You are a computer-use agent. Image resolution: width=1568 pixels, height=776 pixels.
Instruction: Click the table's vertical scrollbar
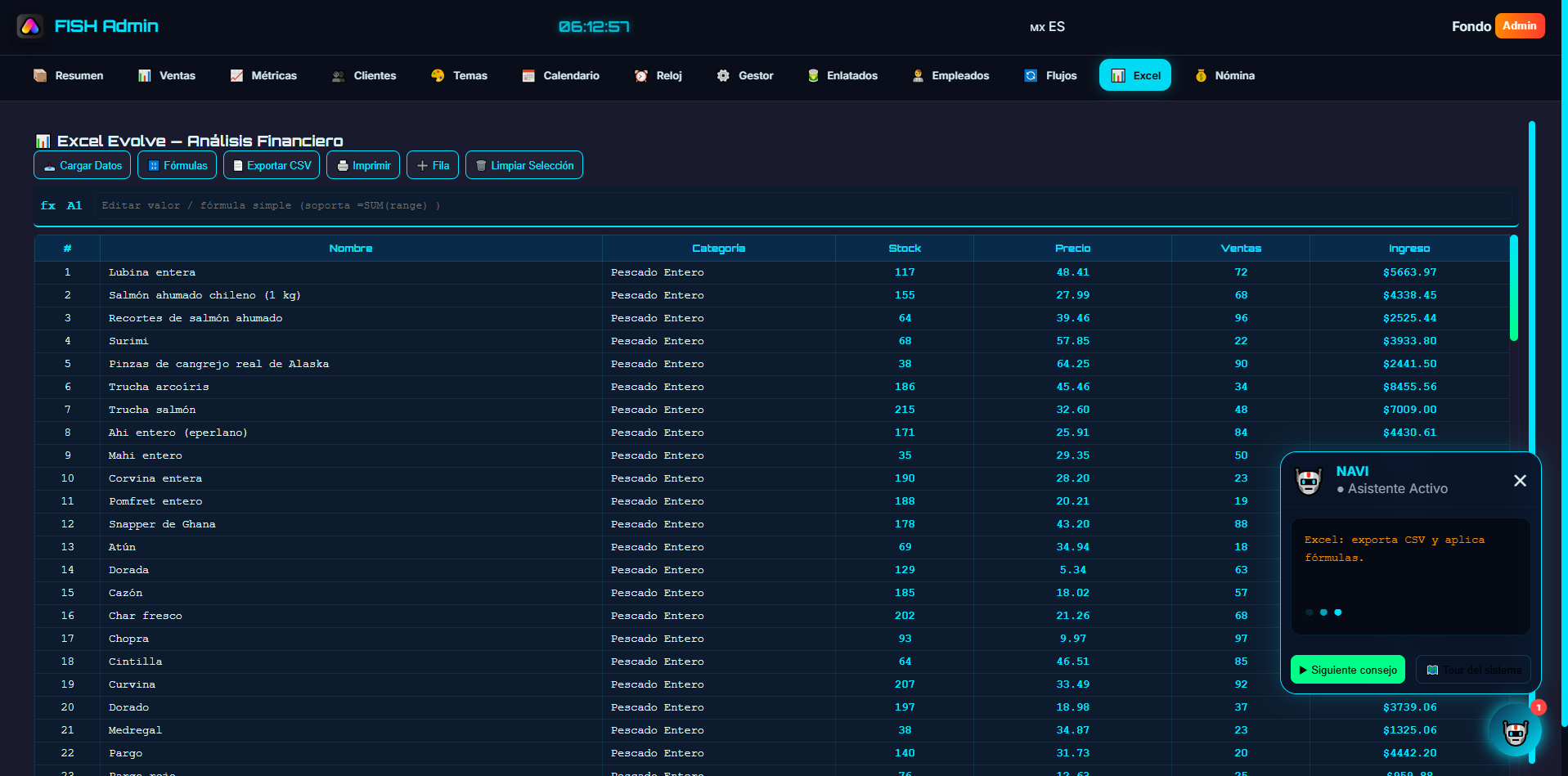pos(1513,288)
